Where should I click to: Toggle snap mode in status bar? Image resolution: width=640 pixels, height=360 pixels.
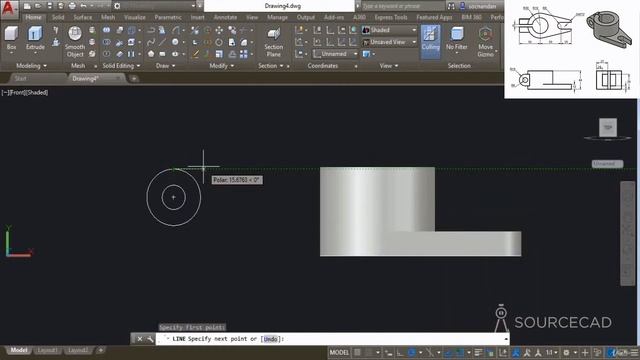click(x=369, y=352)
